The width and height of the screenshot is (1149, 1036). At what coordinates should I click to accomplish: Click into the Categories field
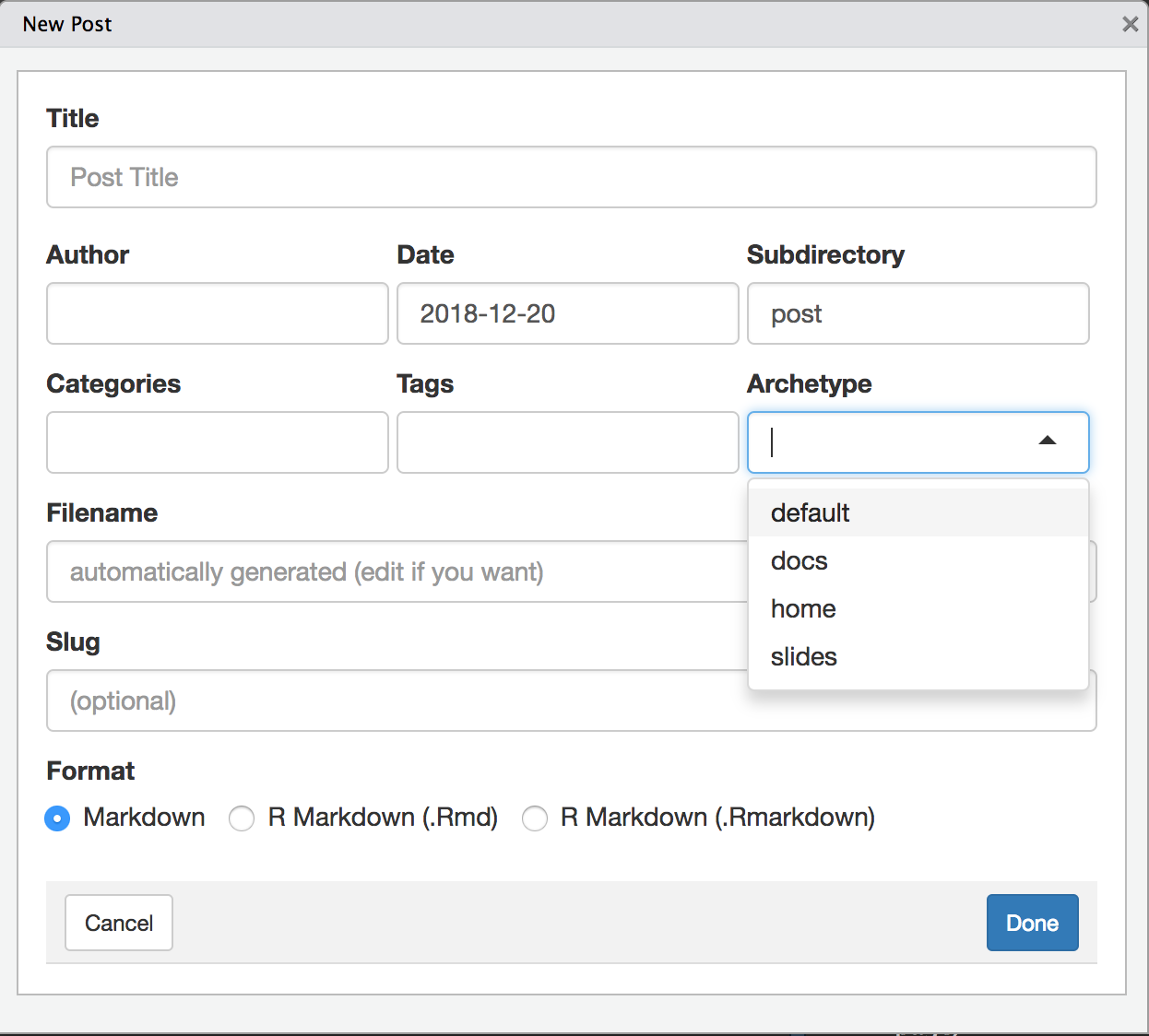point(217,442)
